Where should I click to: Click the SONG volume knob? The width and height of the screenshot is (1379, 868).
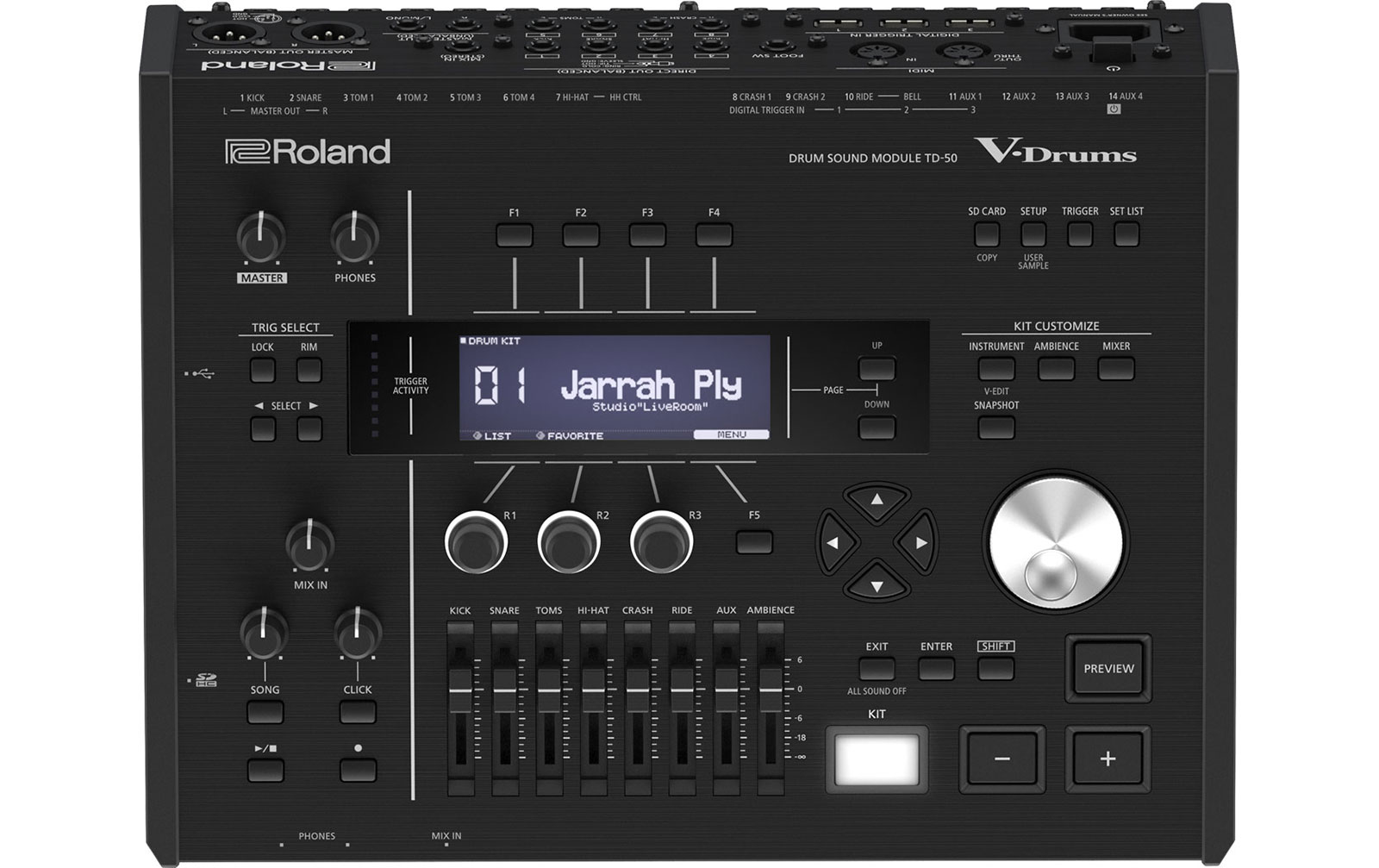[x=263, y=633]
